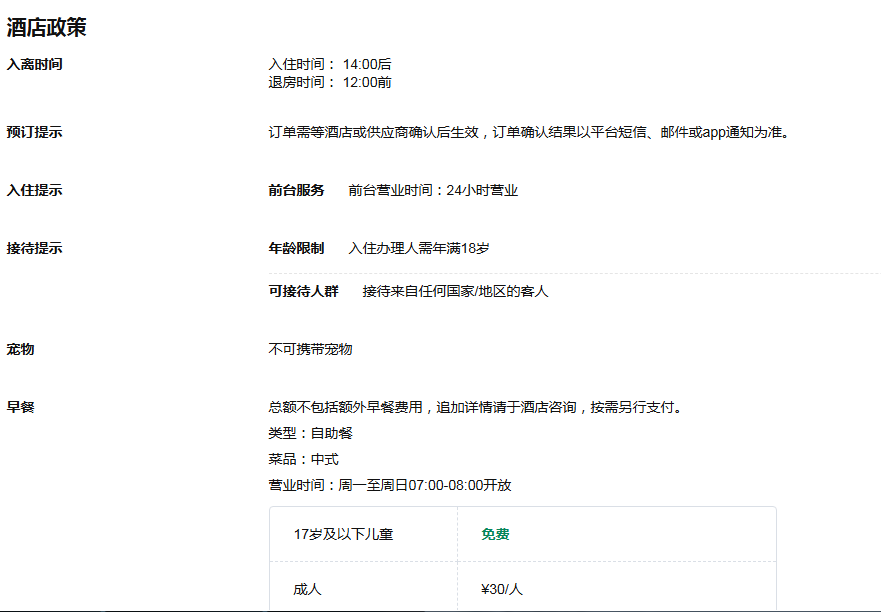Click the 24小时营业 front desk hours text

[433, 190]
